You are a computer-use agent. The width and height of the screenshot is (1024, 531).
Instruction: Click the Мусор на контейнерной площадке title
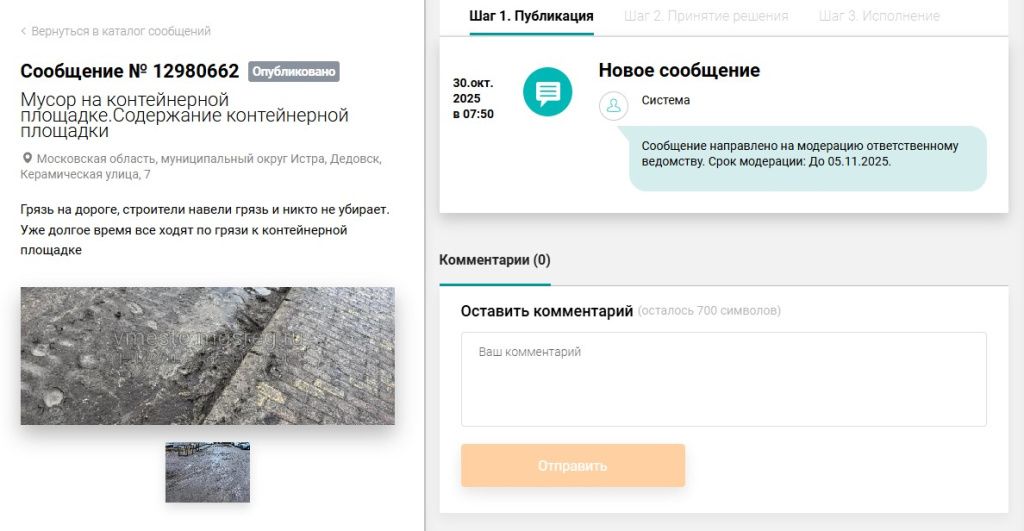pos(184,115)
